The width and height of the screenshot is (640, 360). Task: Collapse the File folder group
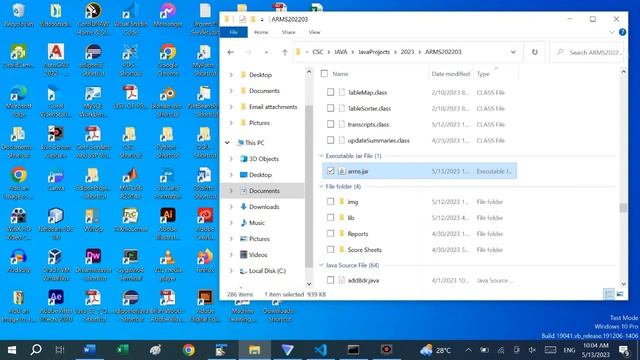click(321, 187)
